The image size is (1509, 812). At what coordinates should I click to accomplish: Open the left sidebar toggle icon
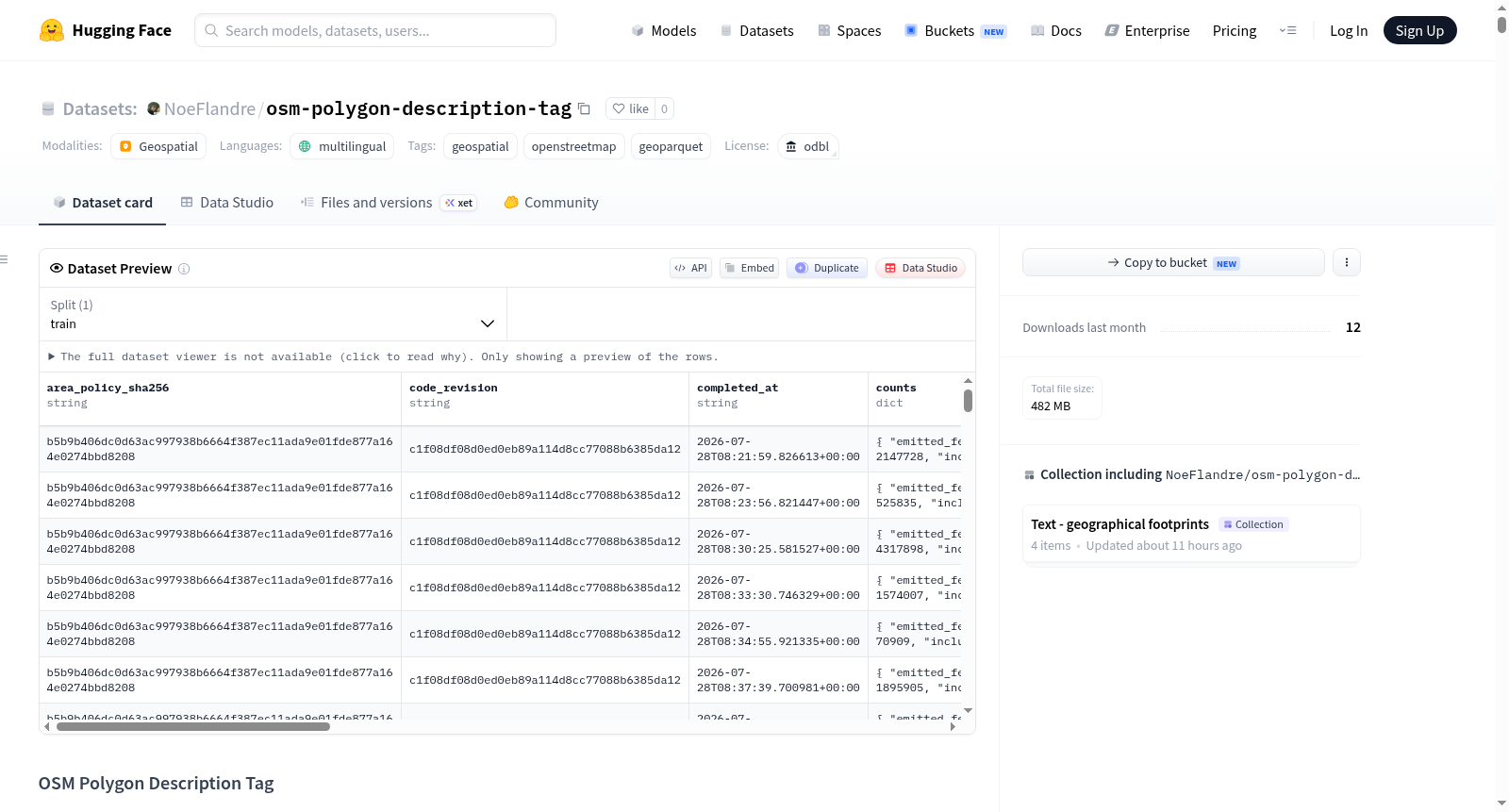[x=4, y=259]
